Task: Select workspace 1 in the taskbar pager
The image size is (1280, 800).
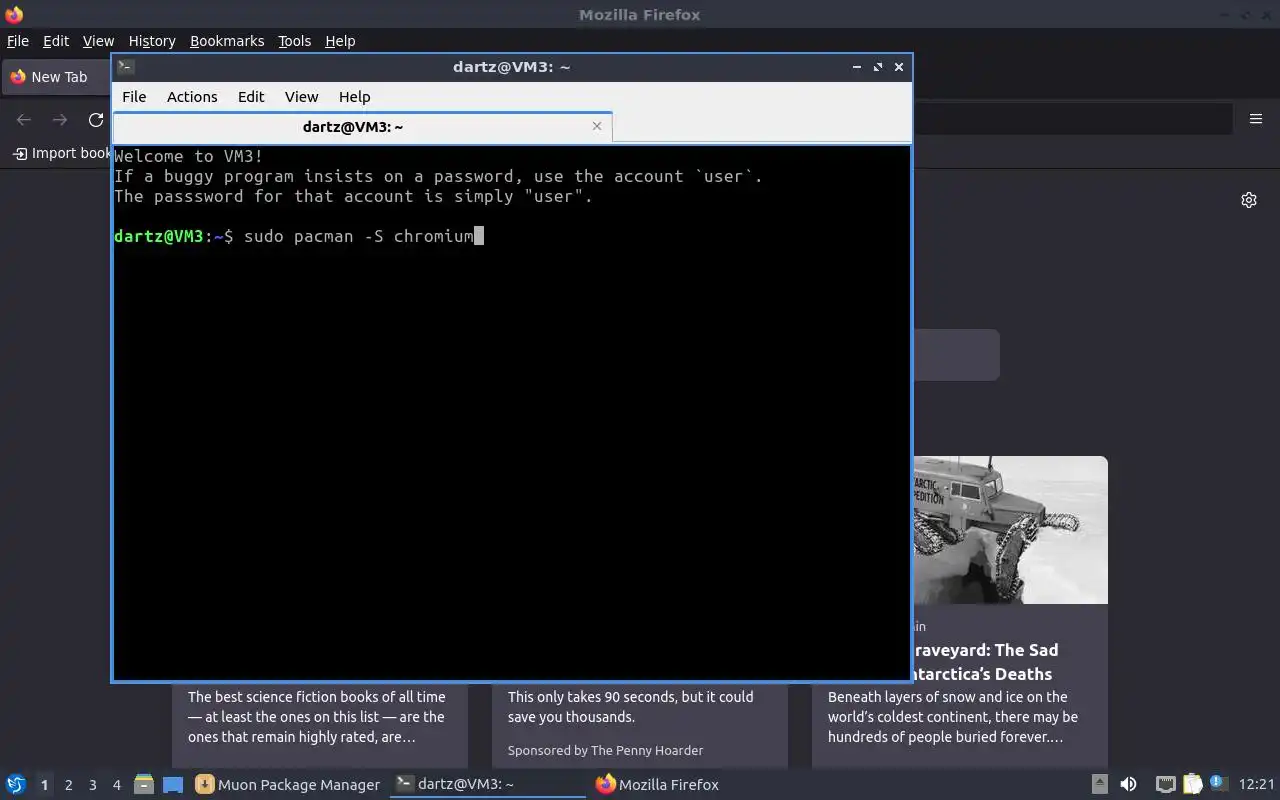Action: click(x=44, y=785)
